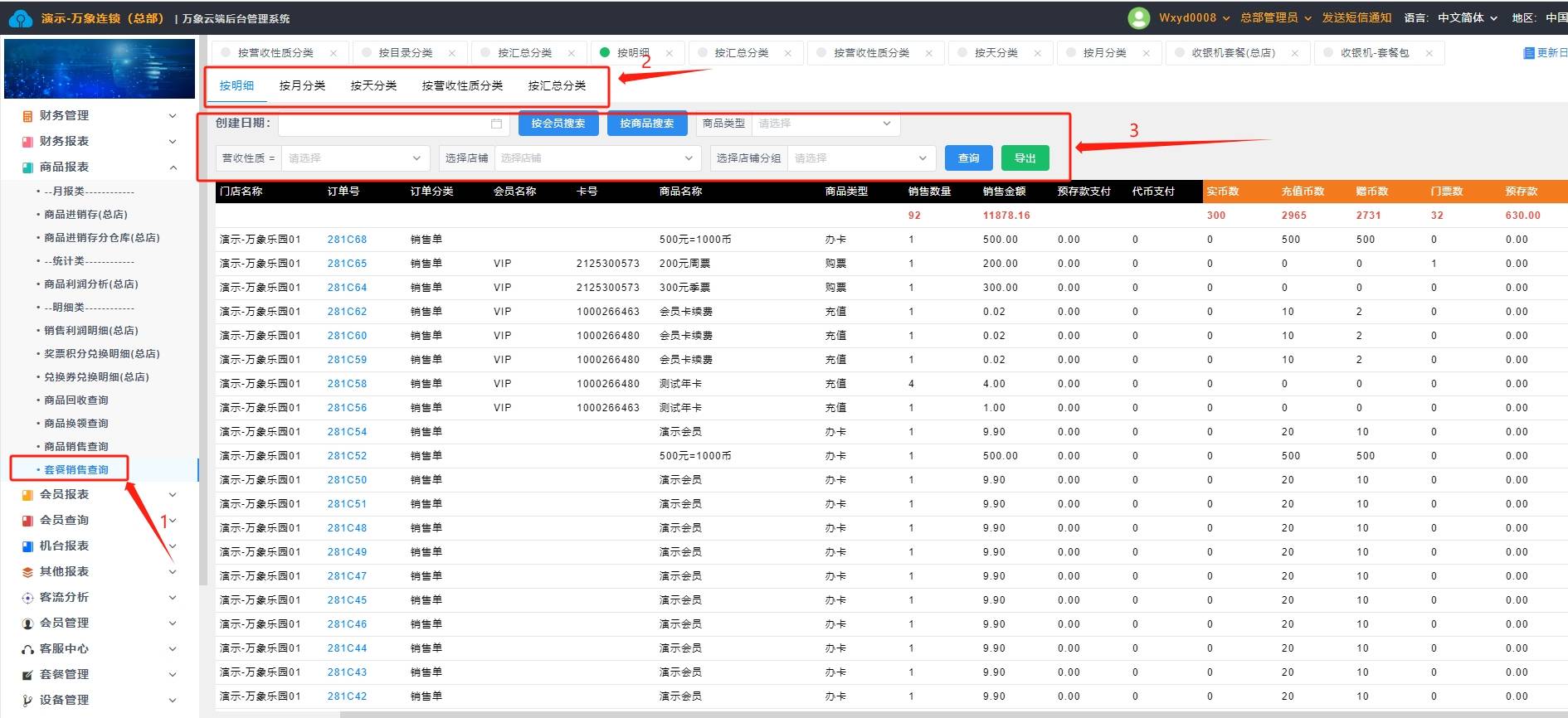
Task: Close the 按目录分类 tab
Action: tap(452, 53)
